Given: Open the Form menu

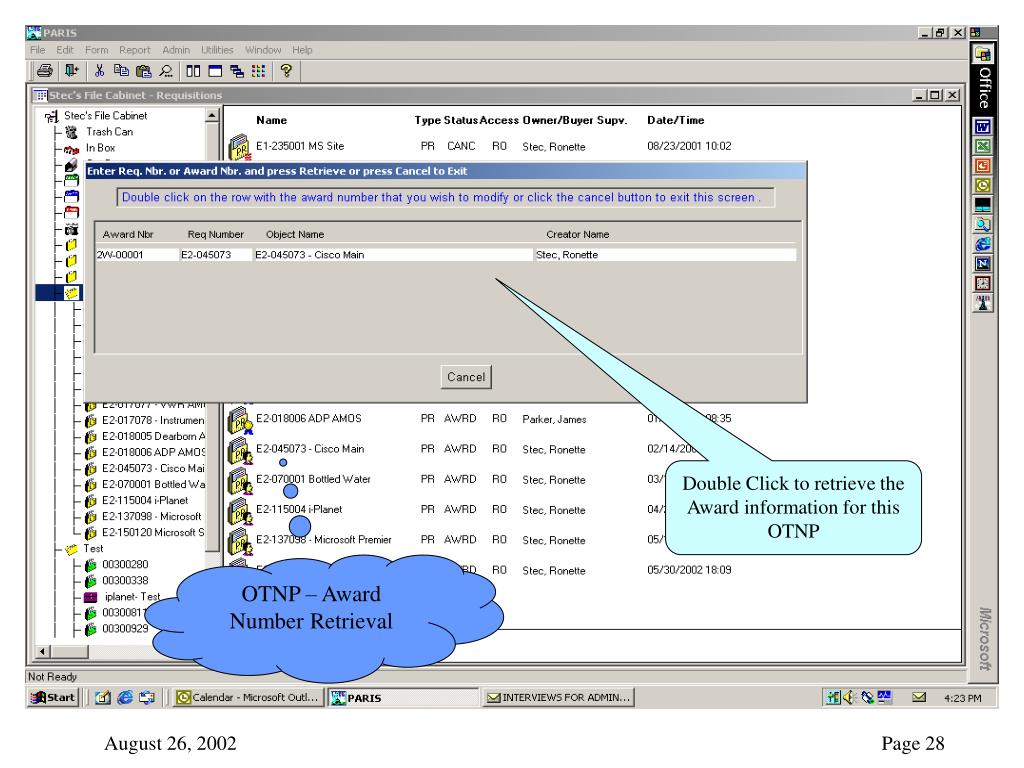Looking at the screenshot, I should click(x=97, y=50).
